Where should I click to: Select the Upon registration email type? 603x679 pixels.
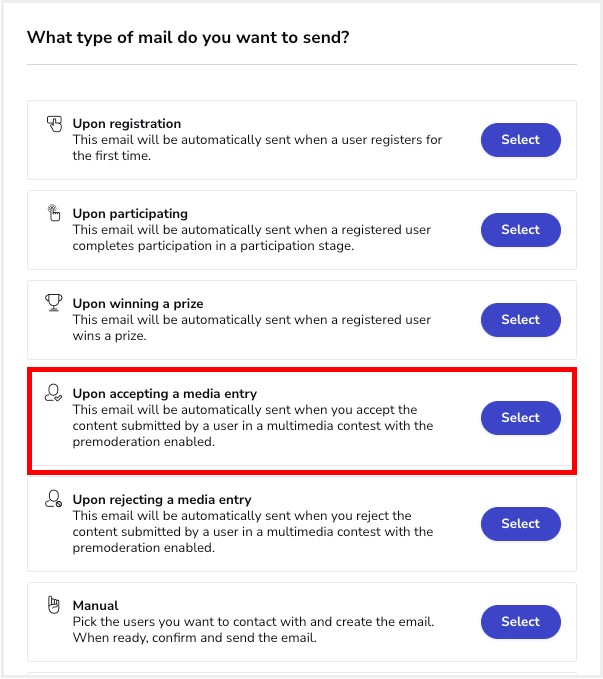pyautogui.click(x=521, y=140)
